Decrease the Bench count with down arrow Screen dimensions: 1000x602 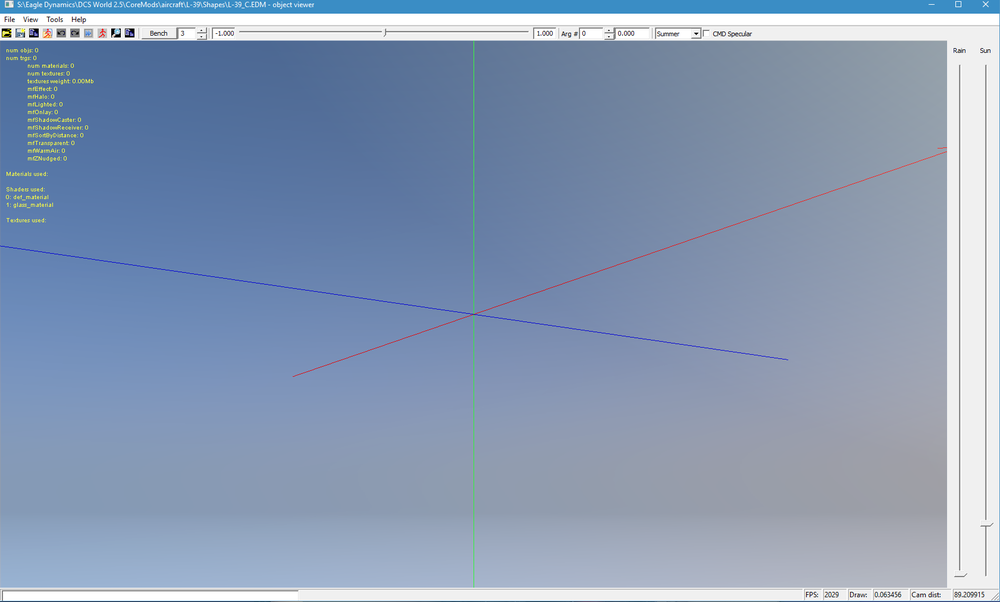tap(202, 36)
